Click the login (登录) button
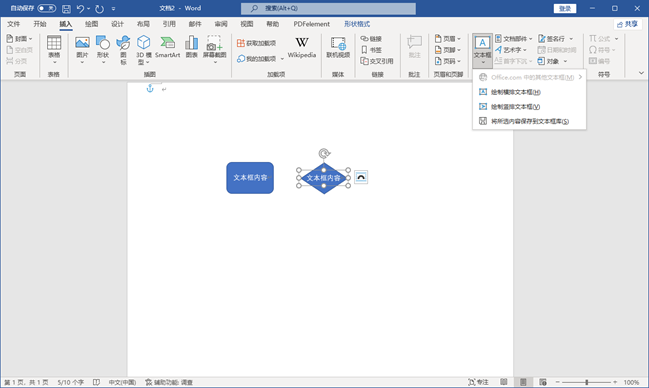 click(565, 8)
